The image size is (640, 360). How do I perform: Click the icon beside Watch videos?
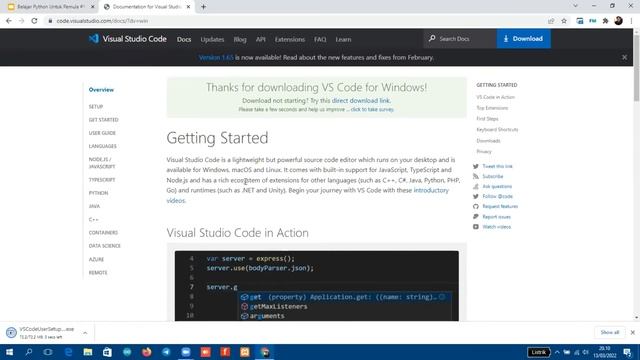(476, 227)
